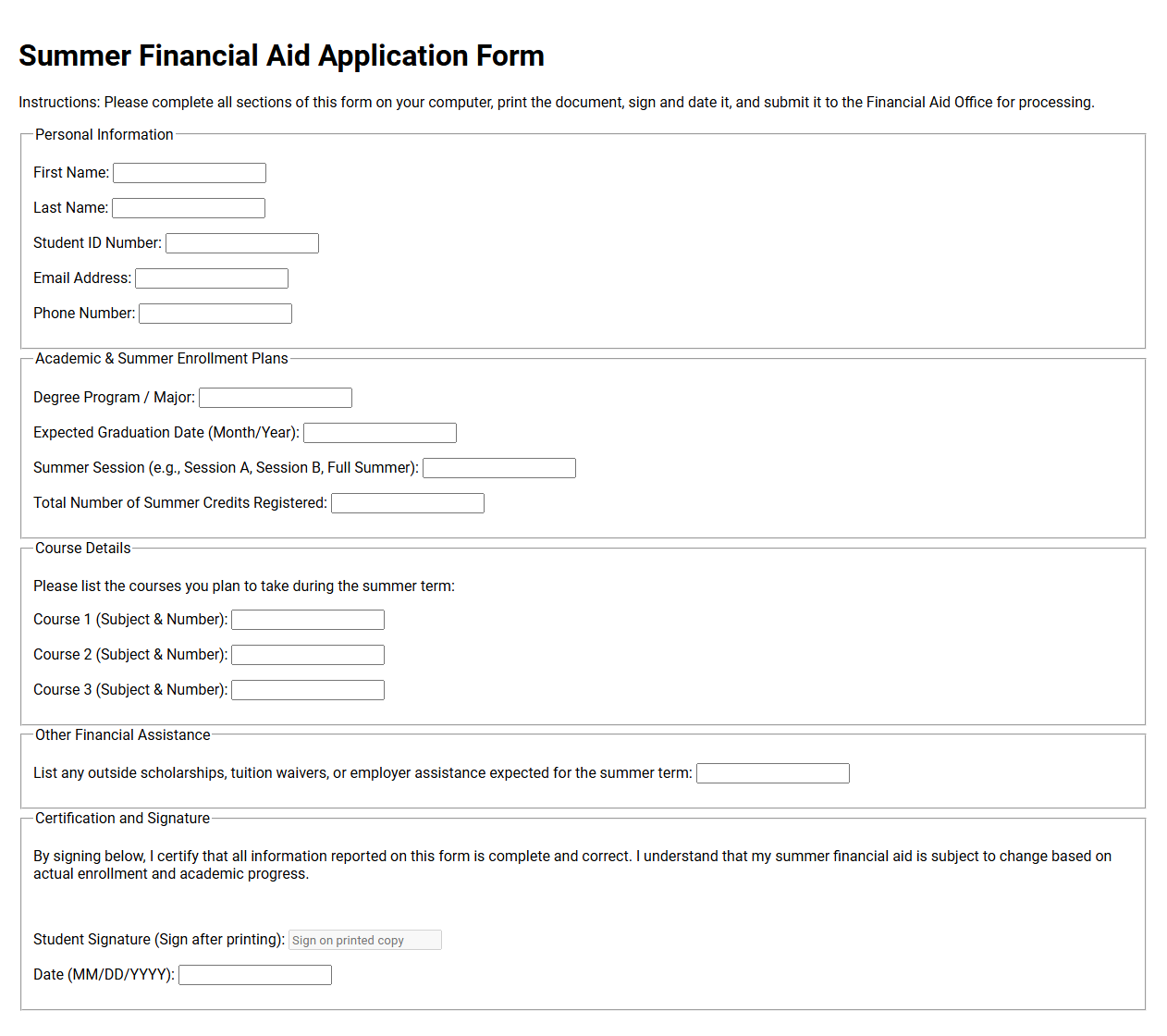Focus the Last Name text box

[189, 208]
